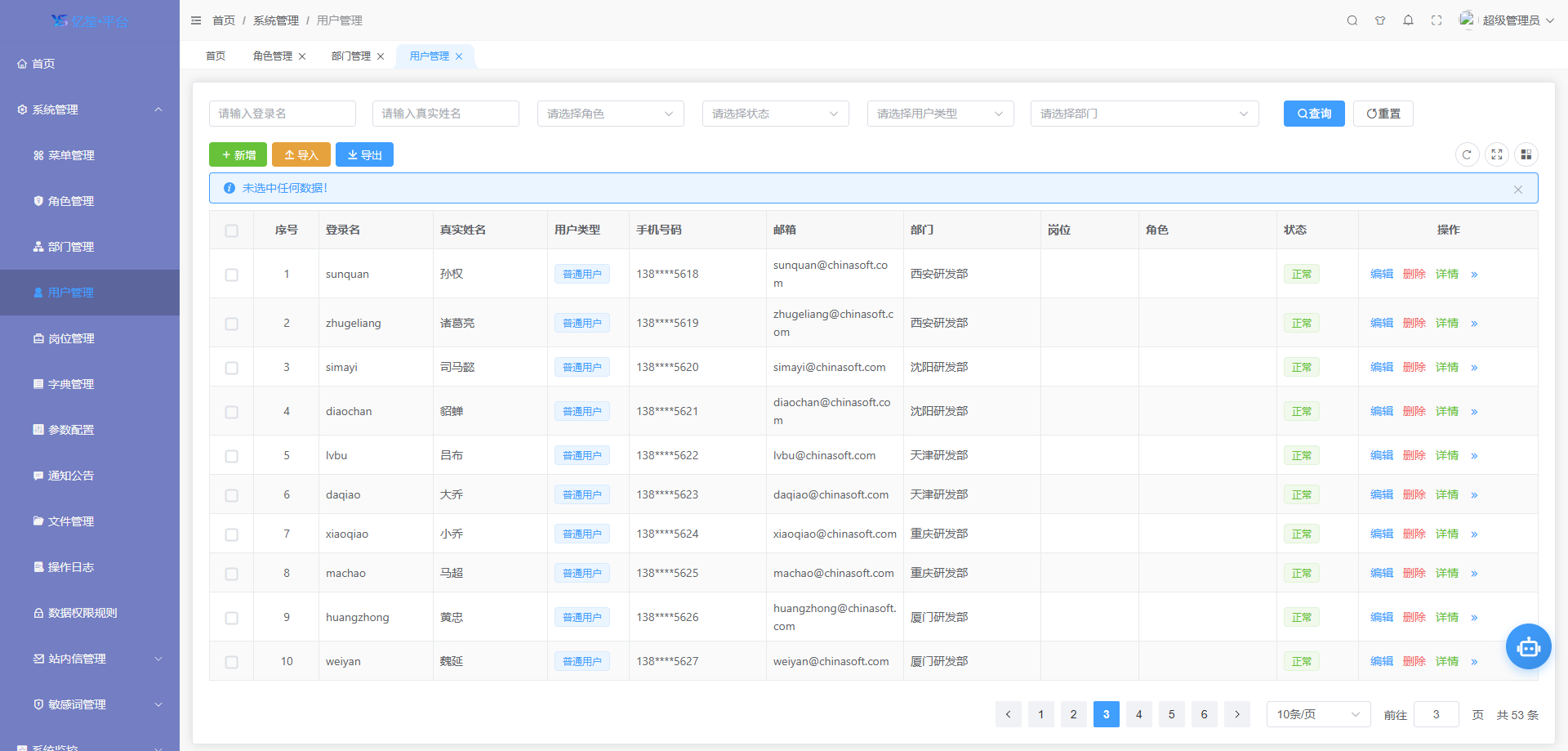
Task: Check the diaochan row checkbox
Action: 232,412
